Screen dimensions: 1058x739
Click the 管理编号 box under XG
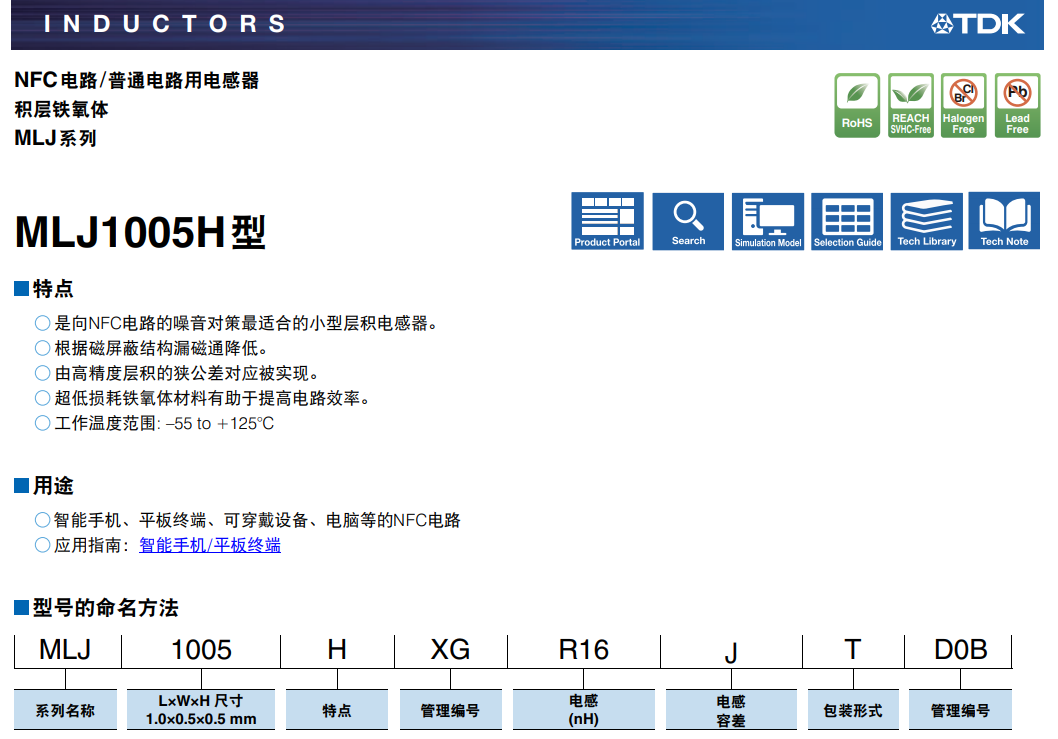pyautogui.click(x=450, y=710)
